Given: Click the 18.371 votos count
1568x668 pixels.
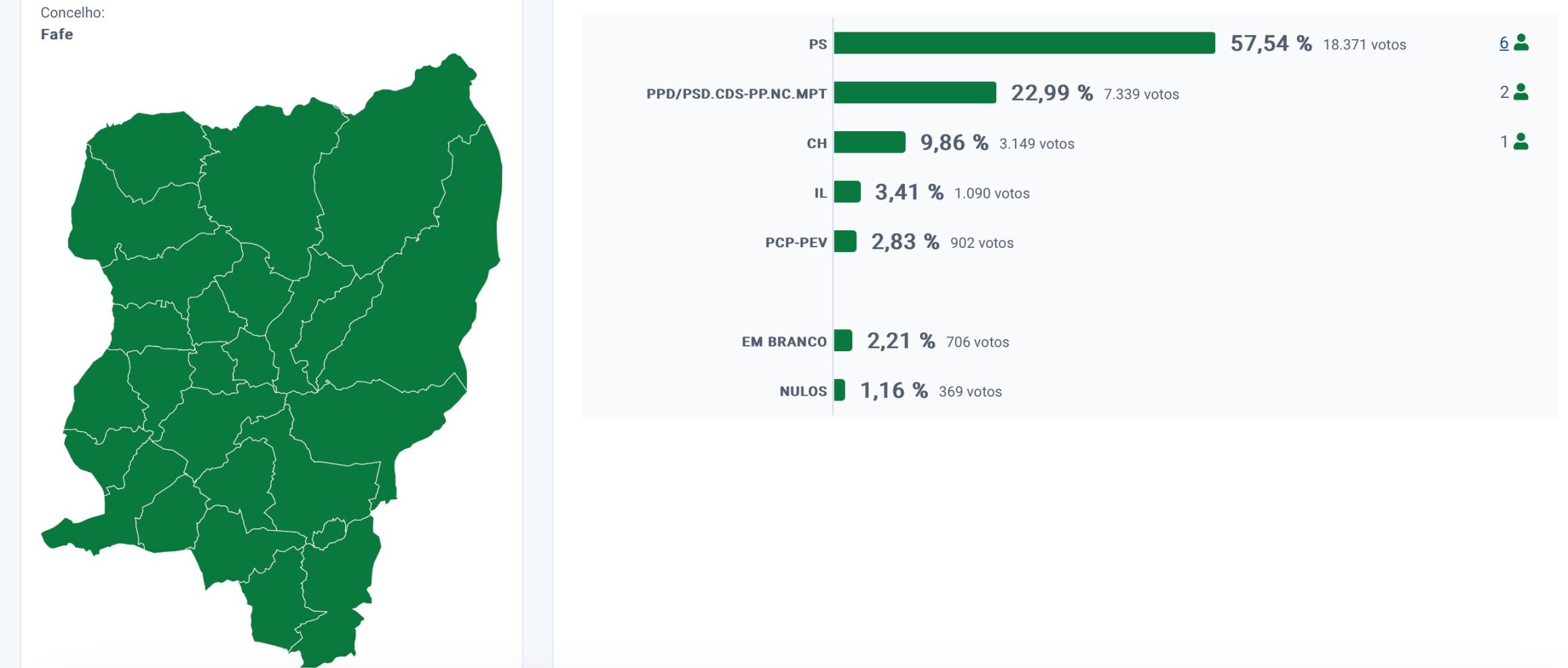Looking at the screenshot, I should [x=1364, y=45].
